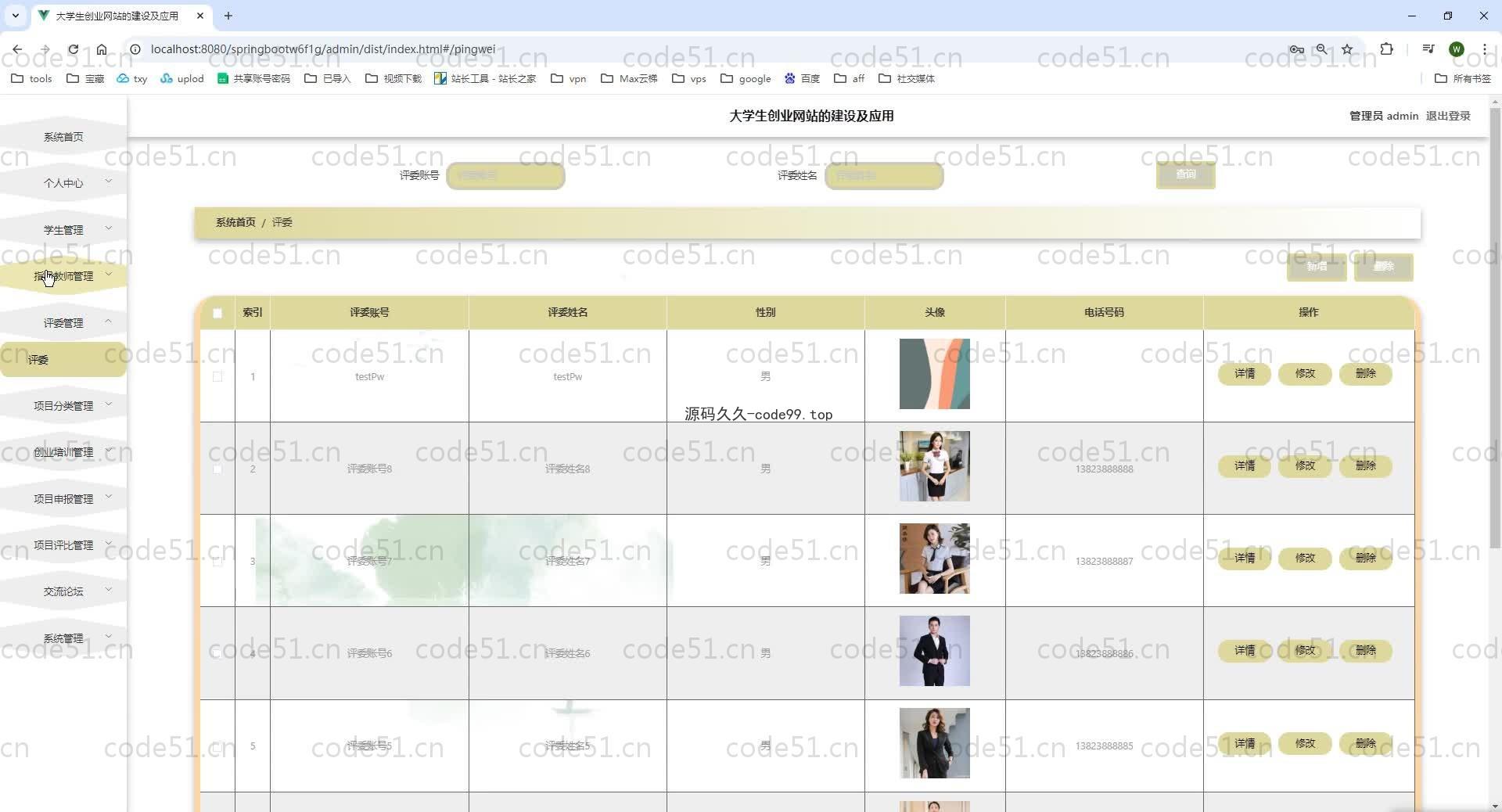Open the browser home page icon
This screenshot has width=1502, height=812.
coord(102,49)
